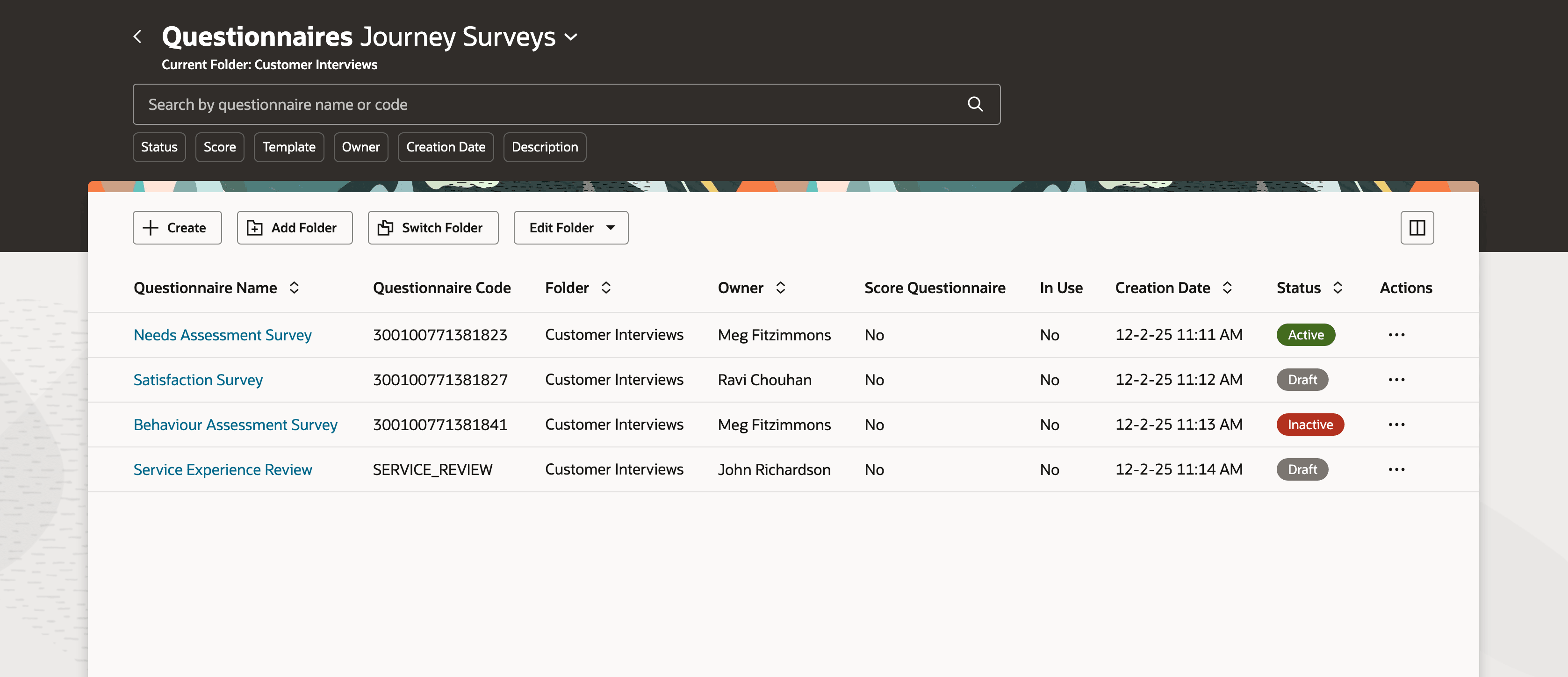Click the back navigation arrow
This screenshot has width=1568, height=677.
137,36
